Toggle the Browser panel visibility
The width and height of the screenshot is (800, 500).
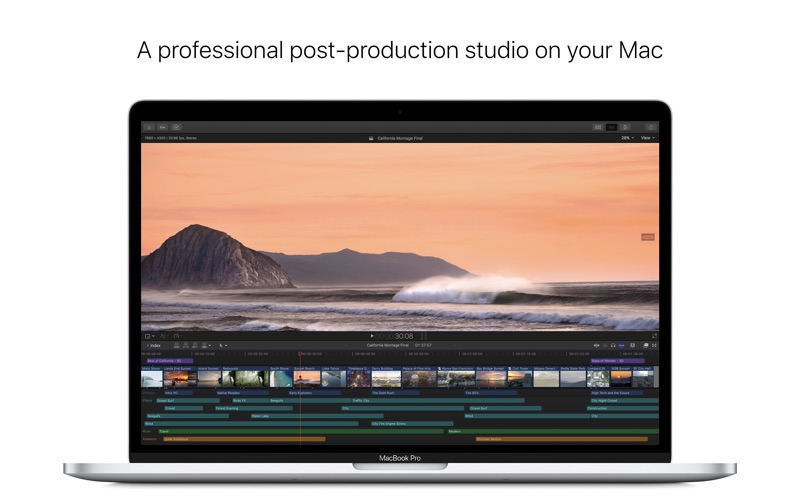coord(597,127)
